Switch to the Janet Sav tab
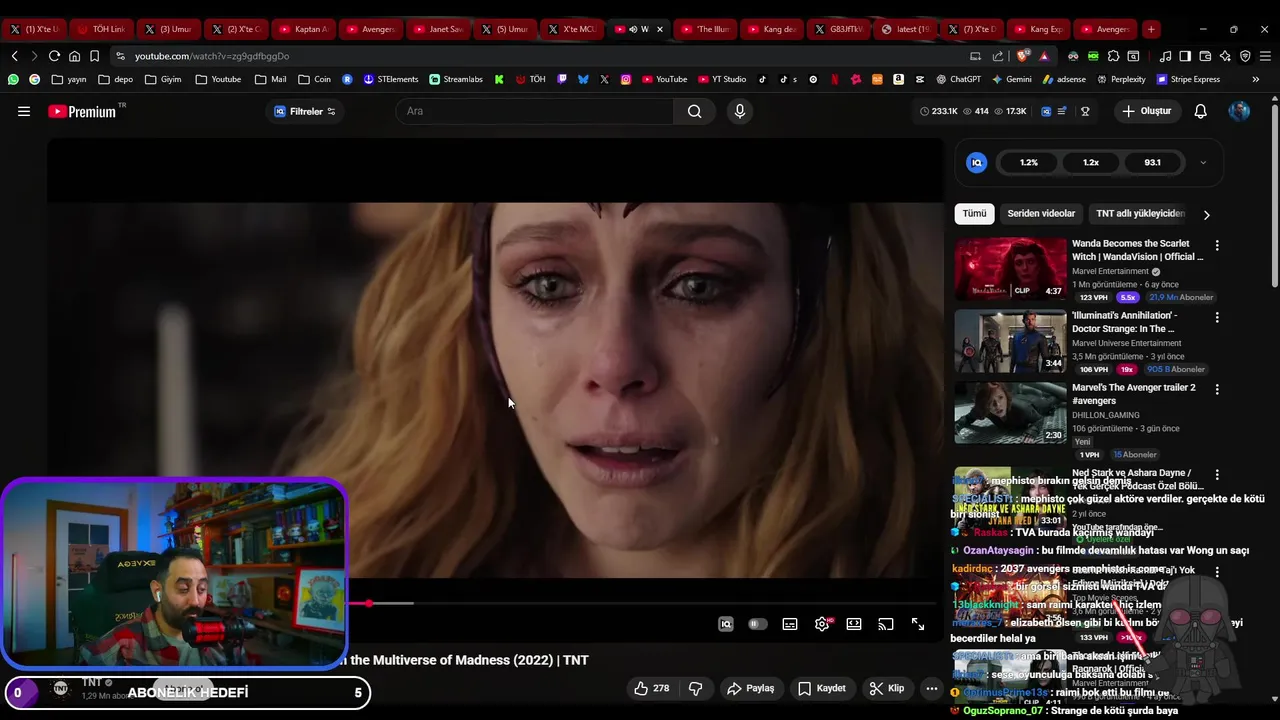The image size is (1280, 720). click(437, 29)
